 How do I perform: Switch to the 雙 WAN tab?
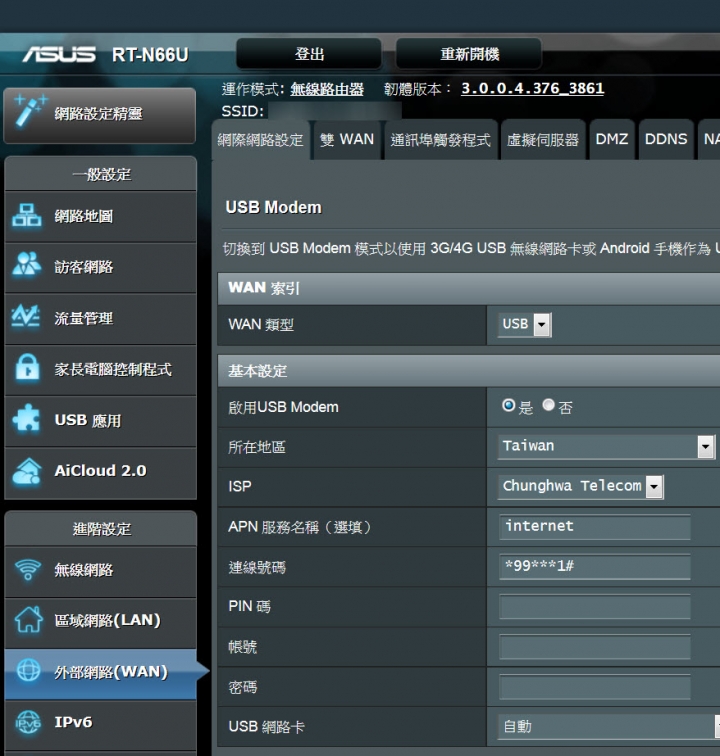coord(347,140)
